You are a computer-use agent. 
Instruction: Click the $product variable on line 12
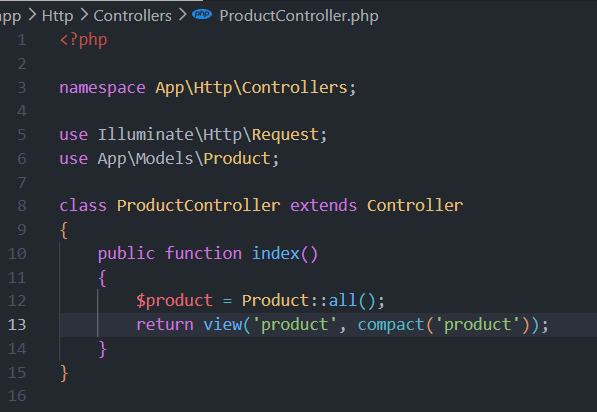[174, 301]
